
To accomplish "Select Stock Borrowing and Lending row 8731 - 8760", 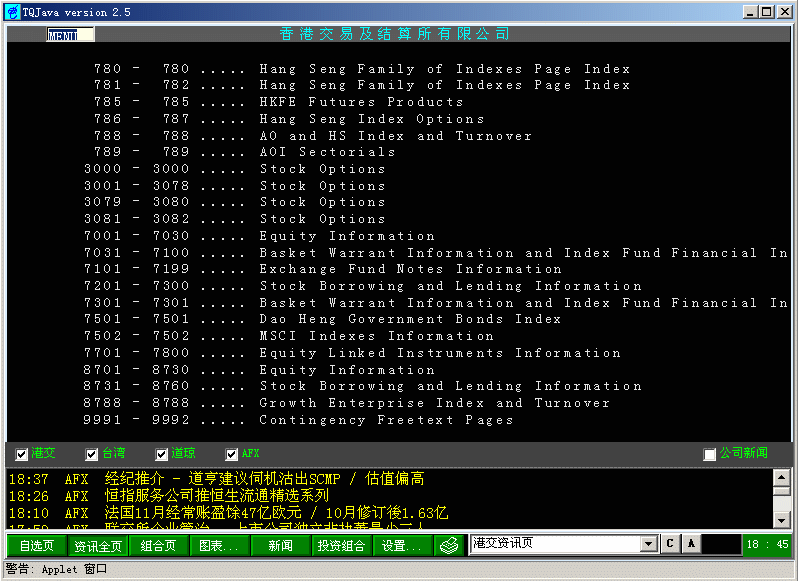I will [363, 386].
